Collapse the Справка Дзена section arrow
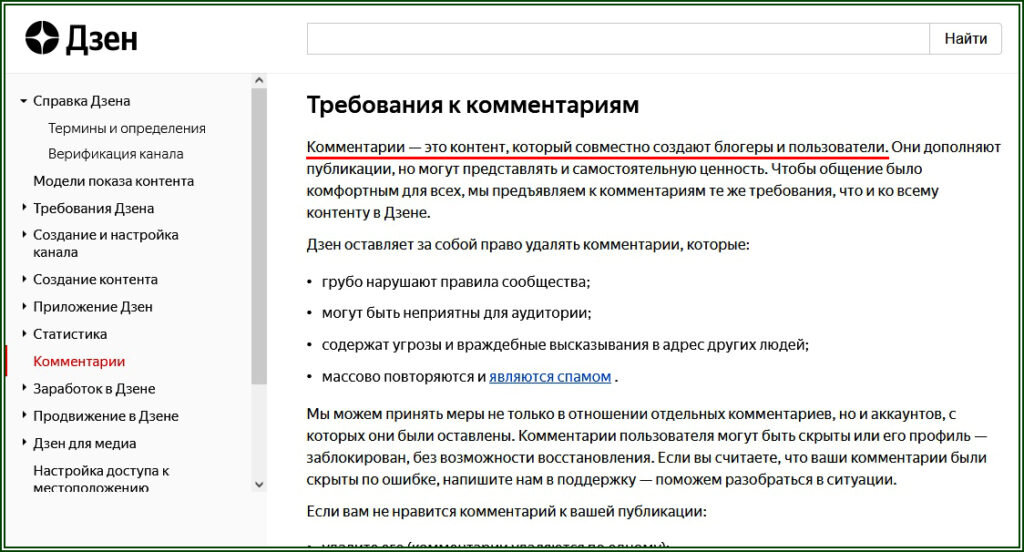Image resolution: width=1024 pixels, height=552 pixels. click(24, 101)
